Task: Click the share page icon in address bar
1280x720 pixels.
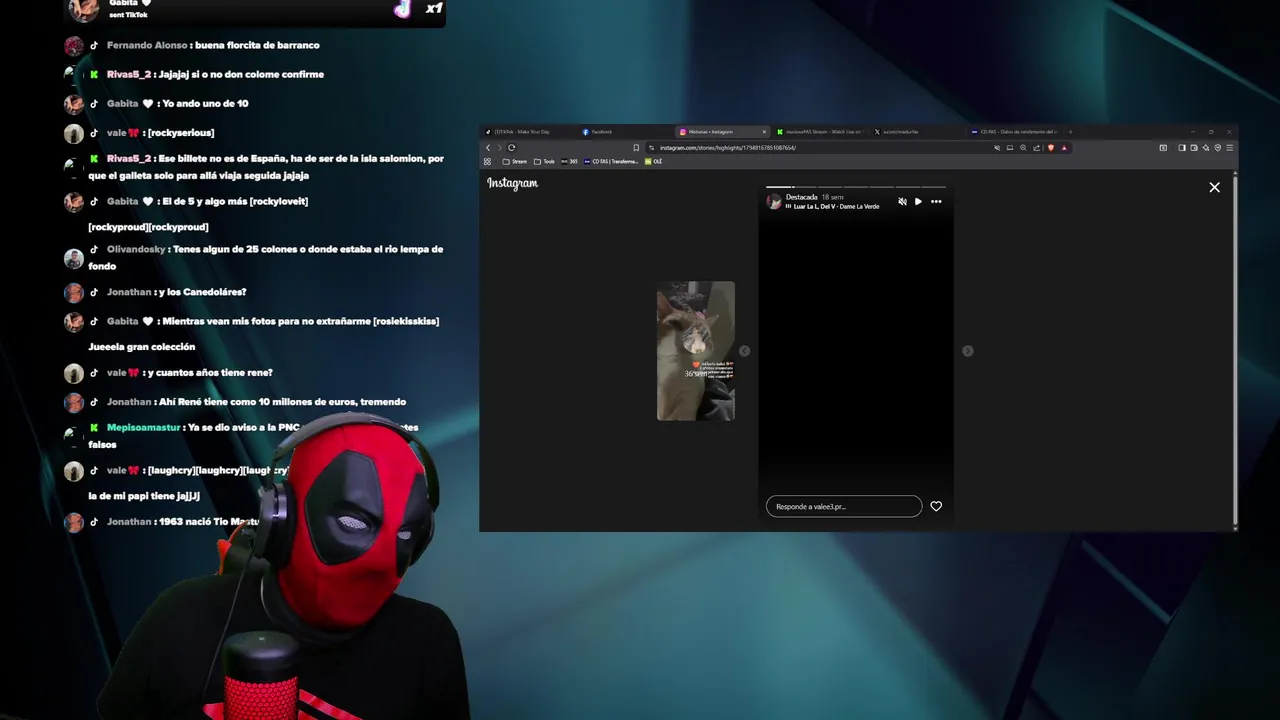Action: point(1036,148)
